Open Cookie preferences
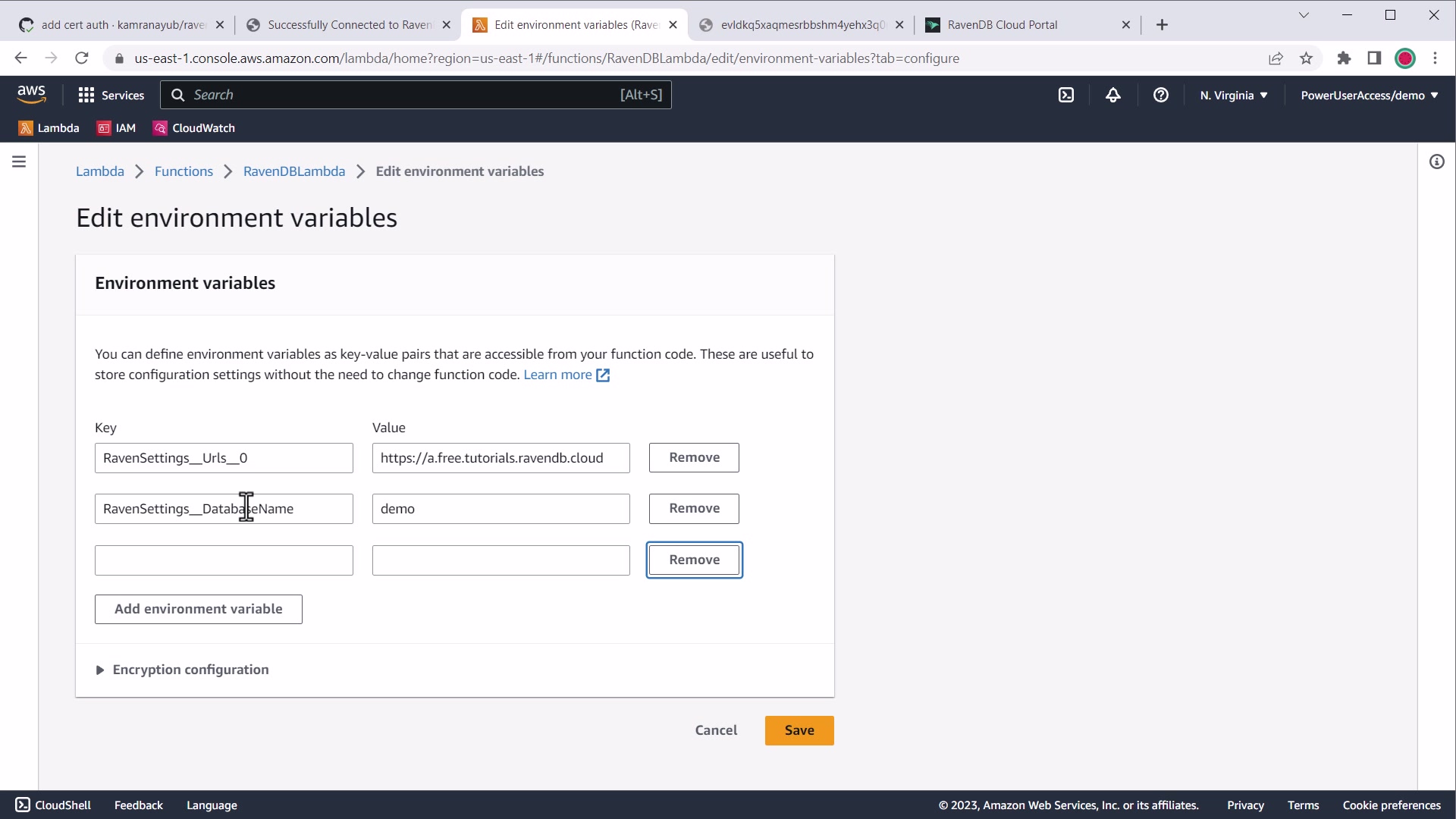The height and width of the screenshot is (819, 1456). (1392, 805)
